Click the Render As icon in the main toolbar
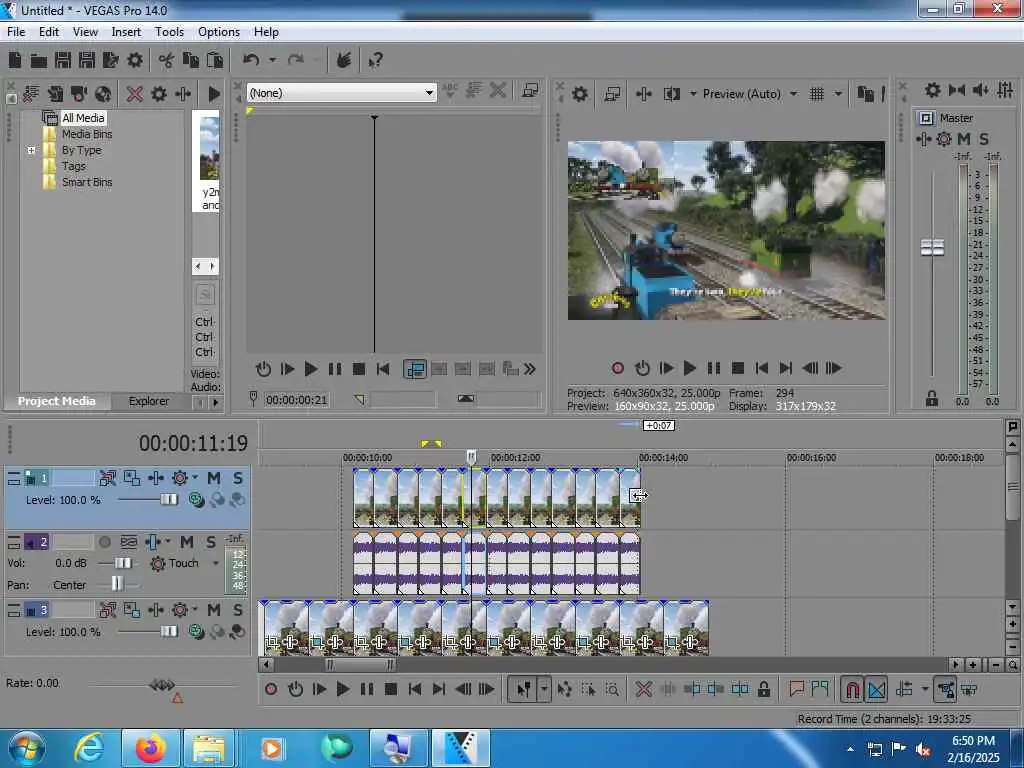Screen dimensions: 1024x768 click(x=110, y=61)
